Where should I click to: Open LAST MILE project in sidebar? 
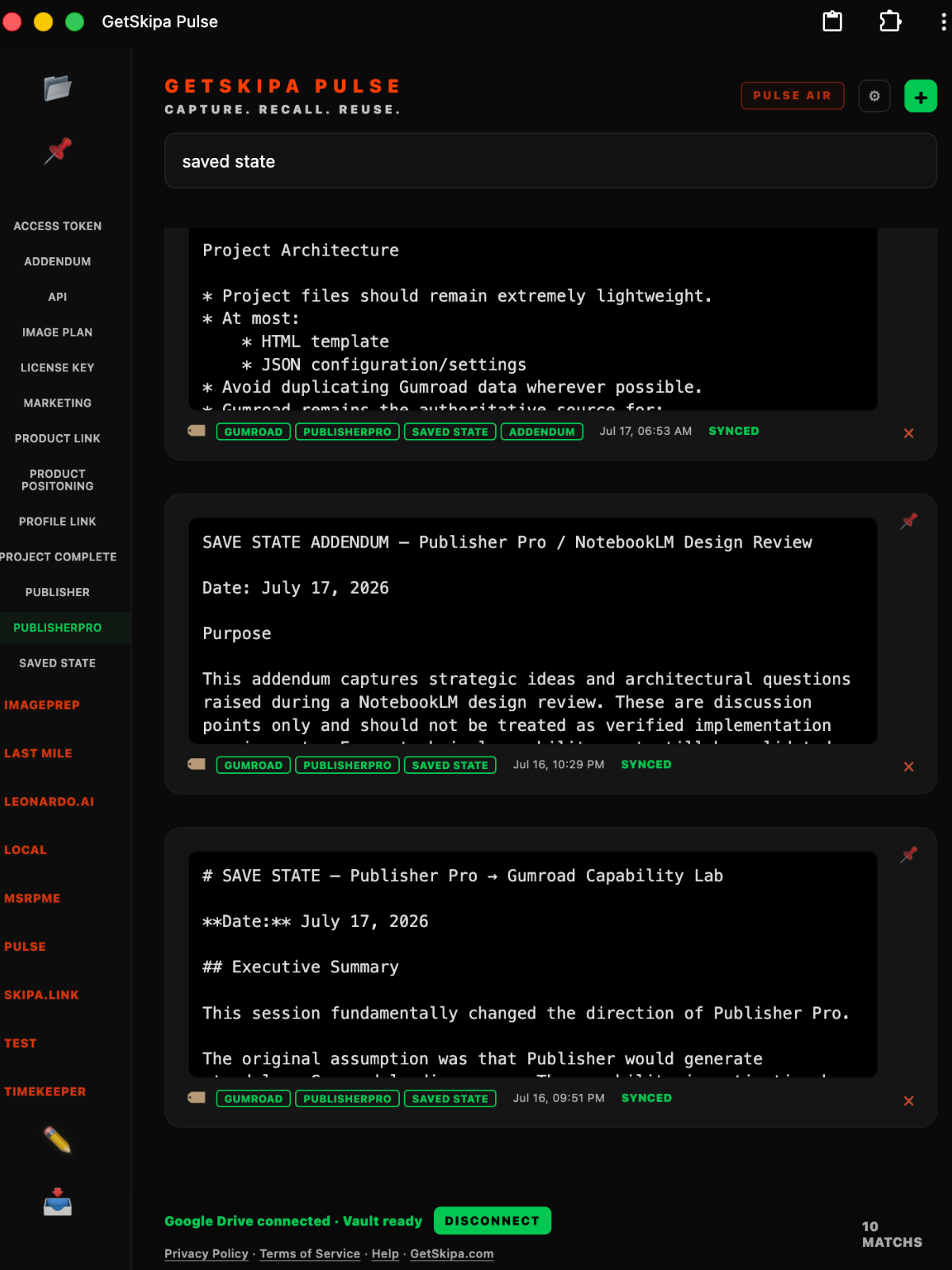pyautogui.click(x=38, y=753)
